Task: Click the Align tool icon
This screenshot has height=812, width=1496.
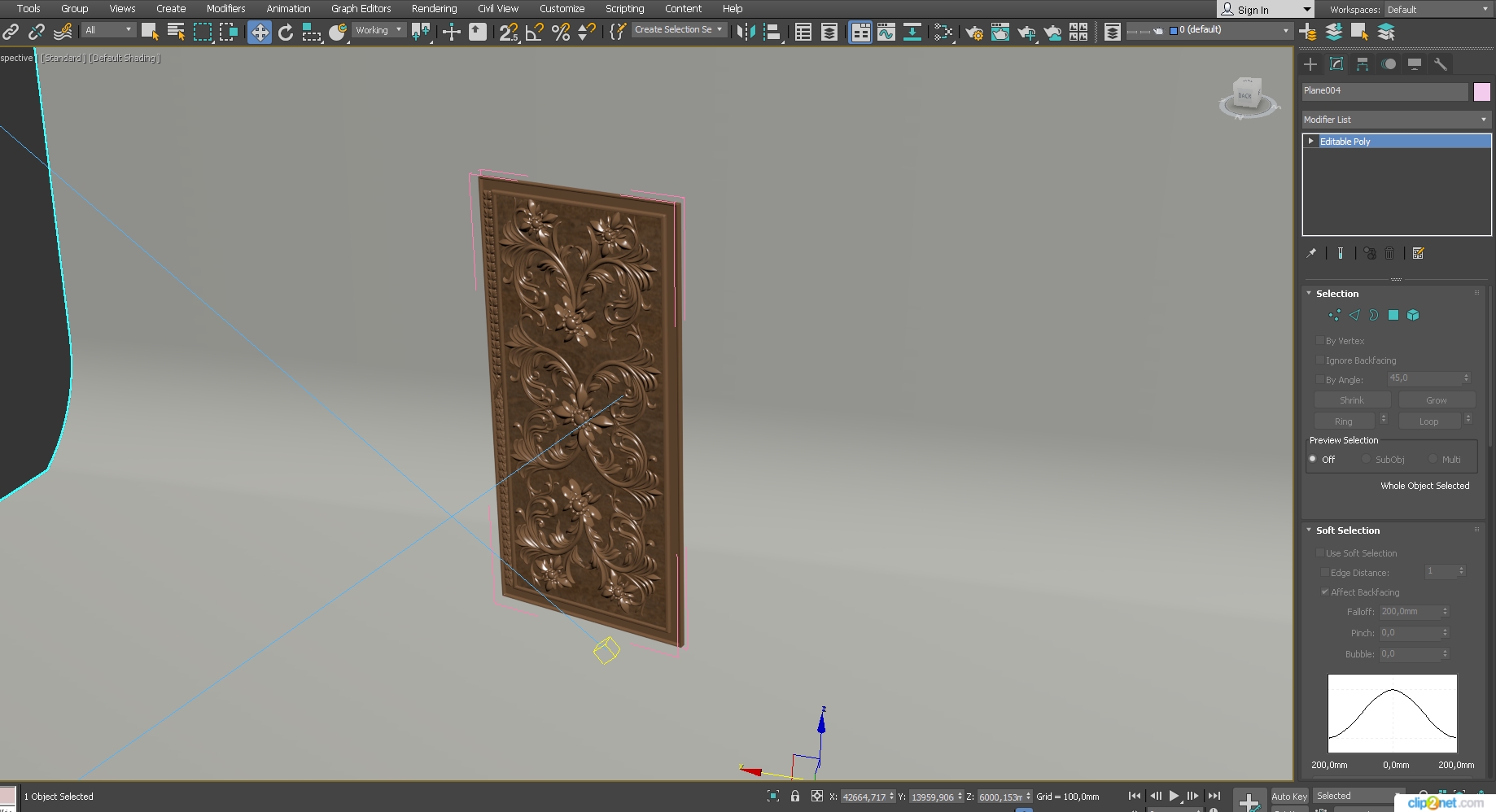Action: (x=772, y=32)
